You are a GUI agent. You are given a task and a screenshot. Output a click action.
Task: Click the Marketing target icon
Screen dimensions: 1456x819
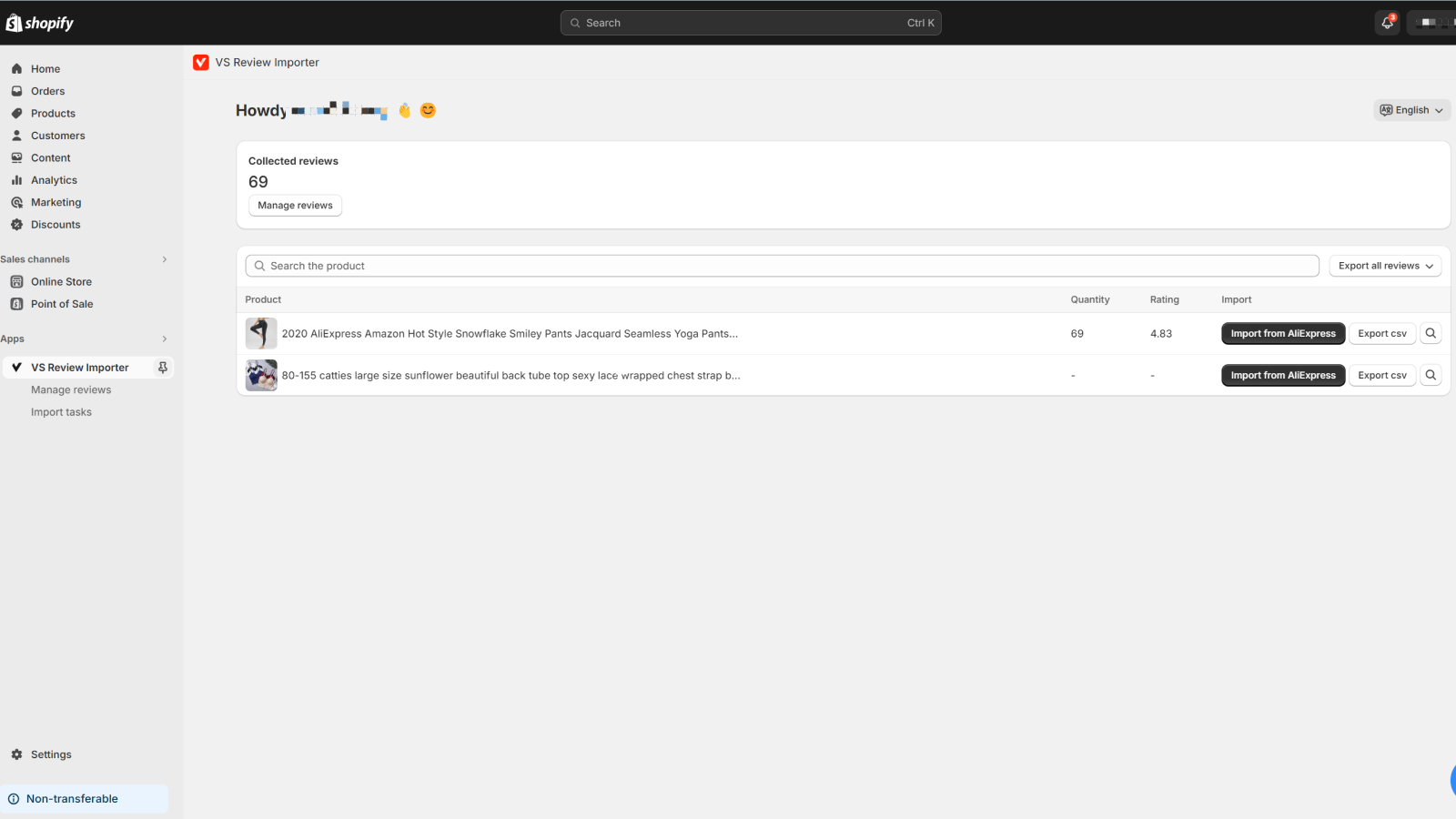click(x=16, y=202)
